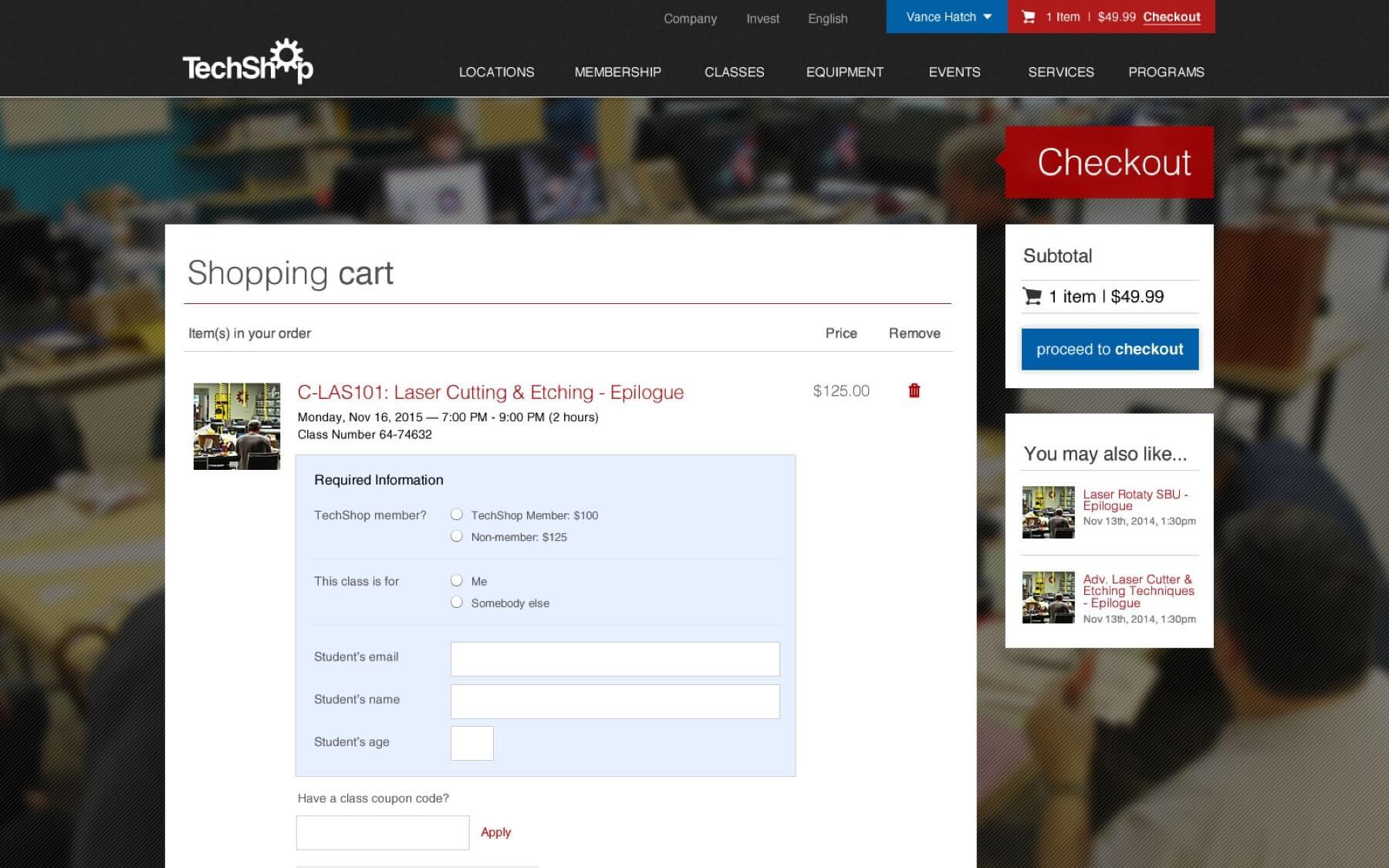Click the $125.00 price text
Image resolution: width=1389 pixels, height=868 pixels.
(841, 391)
